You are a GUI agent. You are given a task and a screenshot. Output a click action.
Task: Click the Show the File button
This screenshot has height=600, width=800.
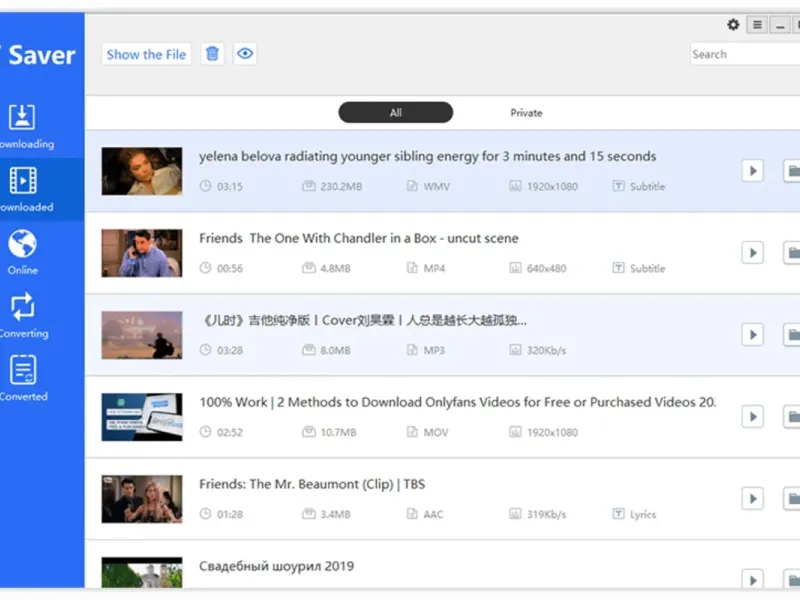146,54
